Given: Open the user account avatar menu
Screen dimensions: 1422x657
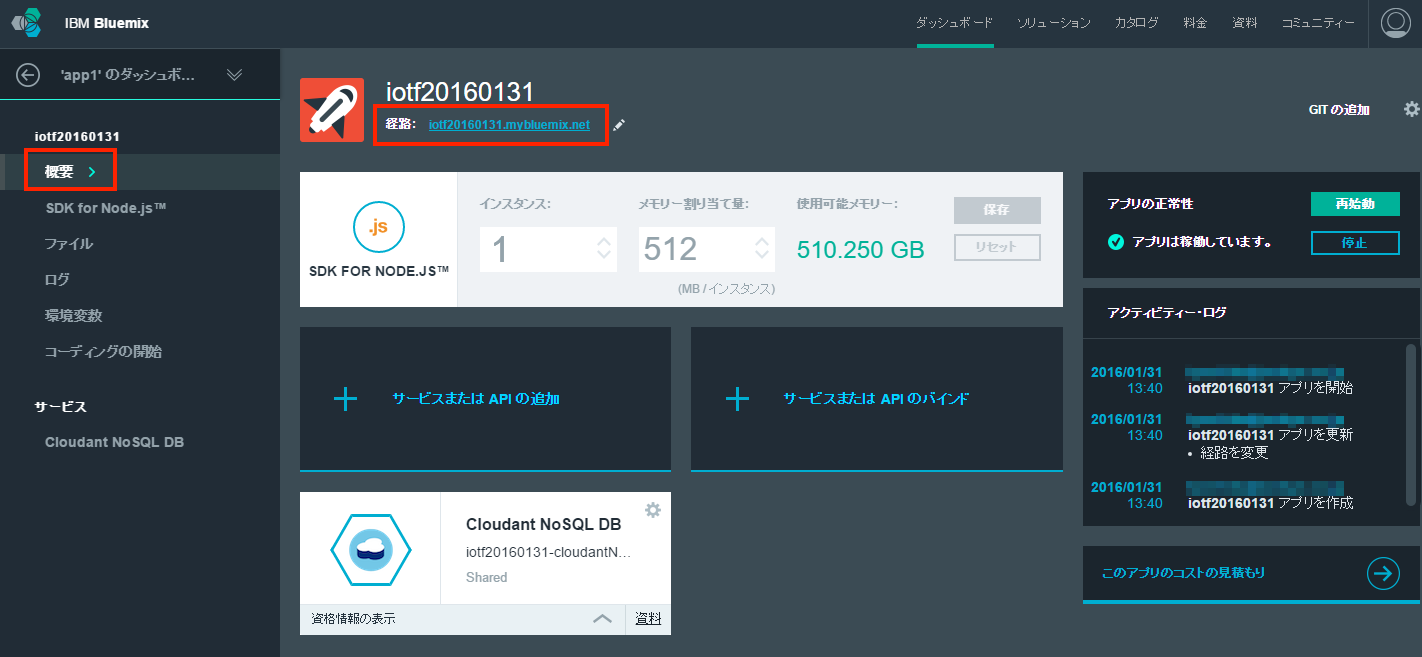Looking at the screenshot, I should point(1395,23).
